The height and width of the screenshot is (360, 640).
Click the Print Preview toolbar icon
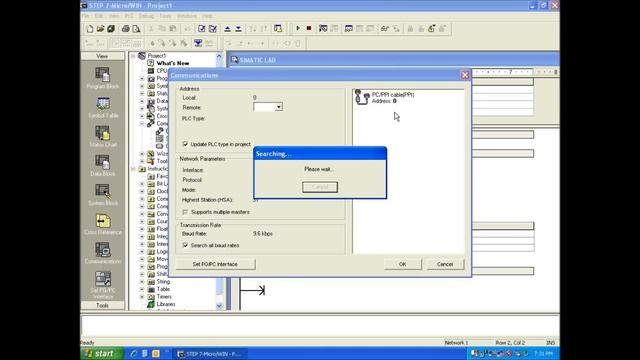136,29
